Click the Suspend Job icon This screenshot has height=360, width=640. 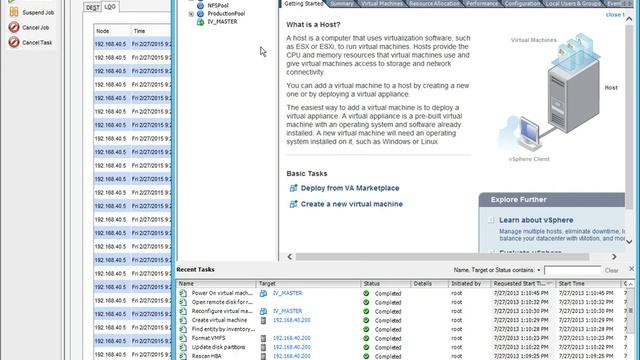tap(14, 12)
